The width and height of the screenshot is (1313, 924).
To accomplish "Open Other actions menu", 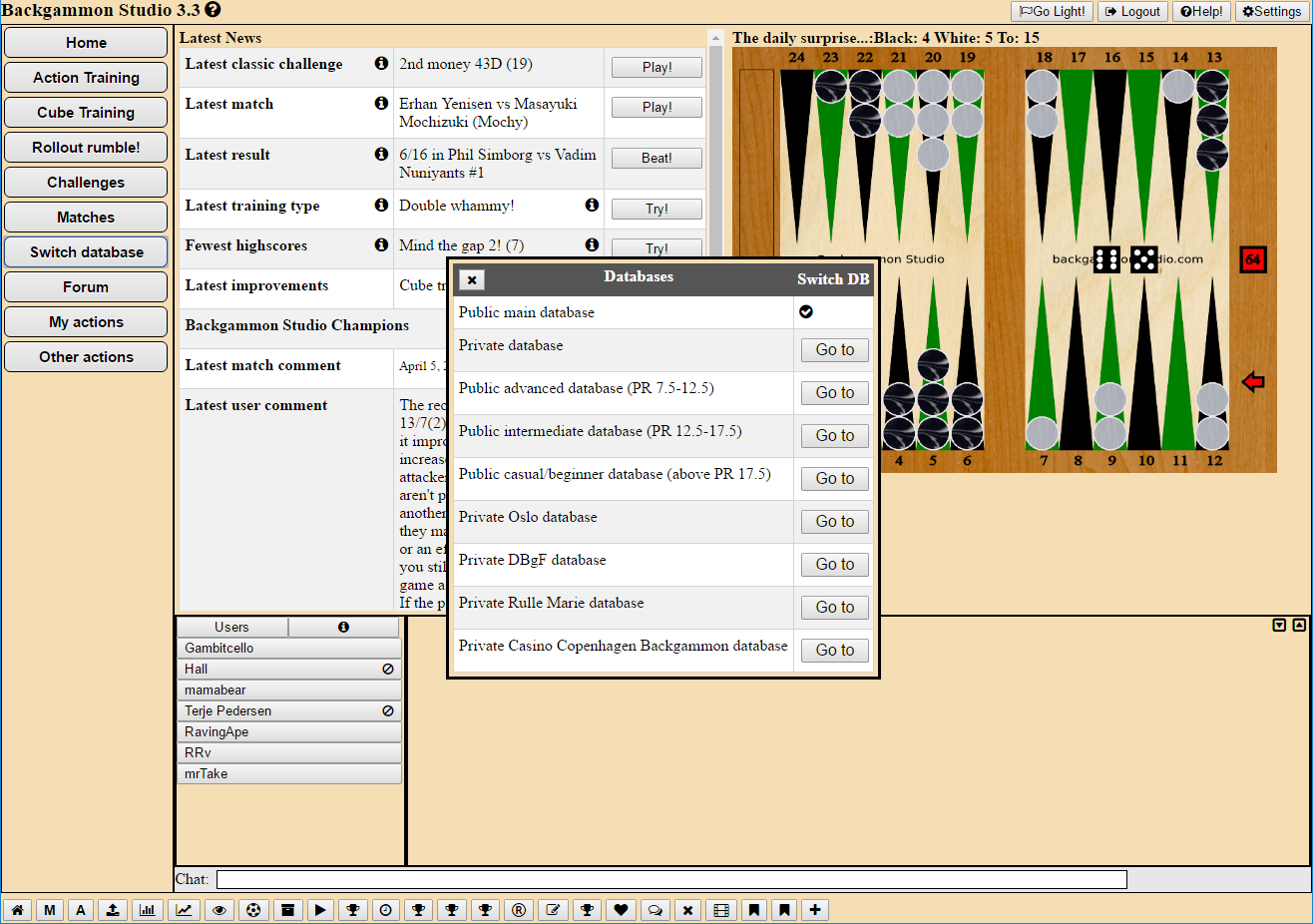I will (86, 357).
